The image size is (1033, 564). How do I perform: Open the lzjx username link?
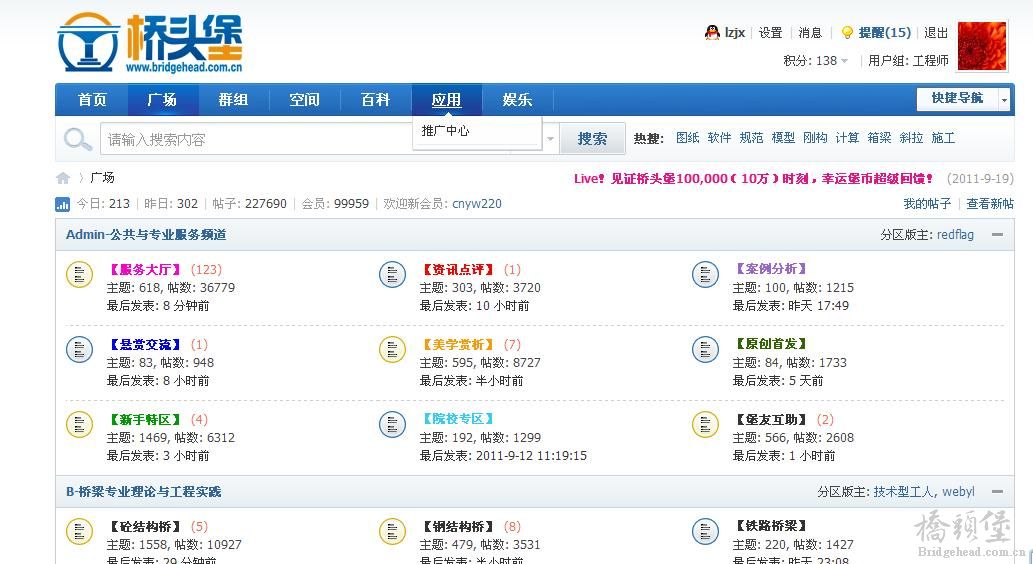[x=735, y=32]
